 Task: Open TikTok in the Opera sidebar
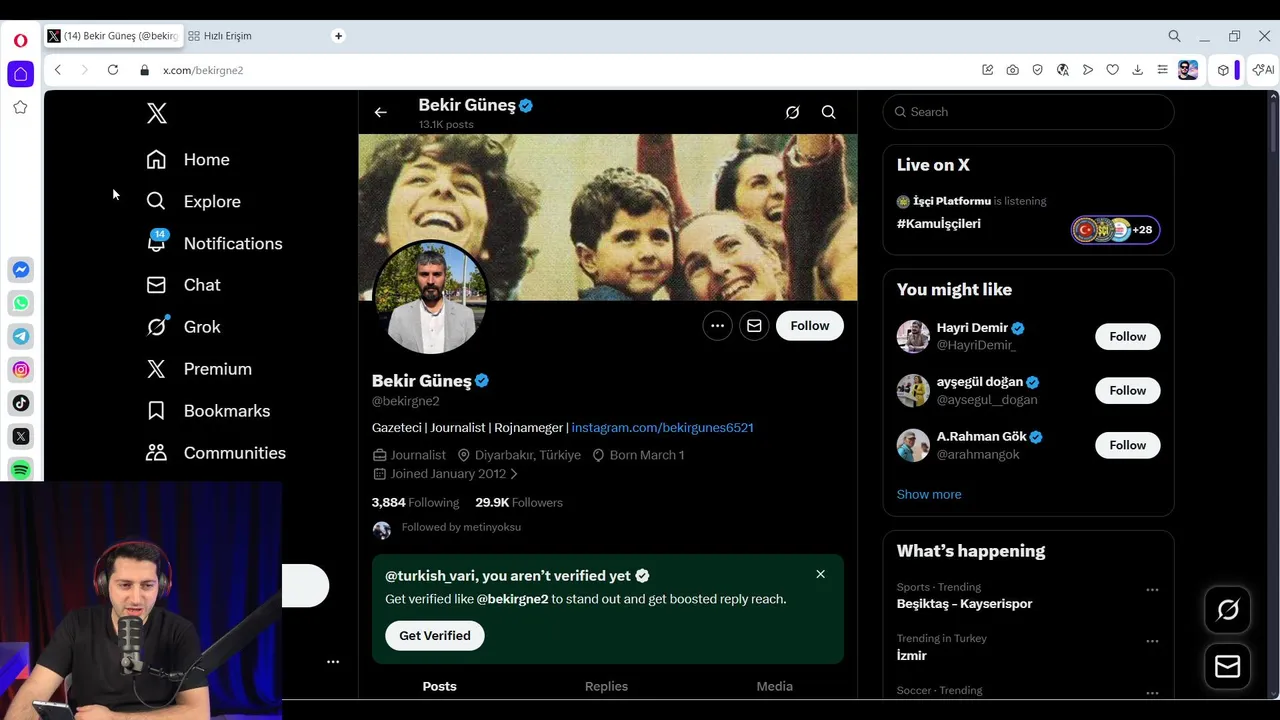(x=21, y=403)
